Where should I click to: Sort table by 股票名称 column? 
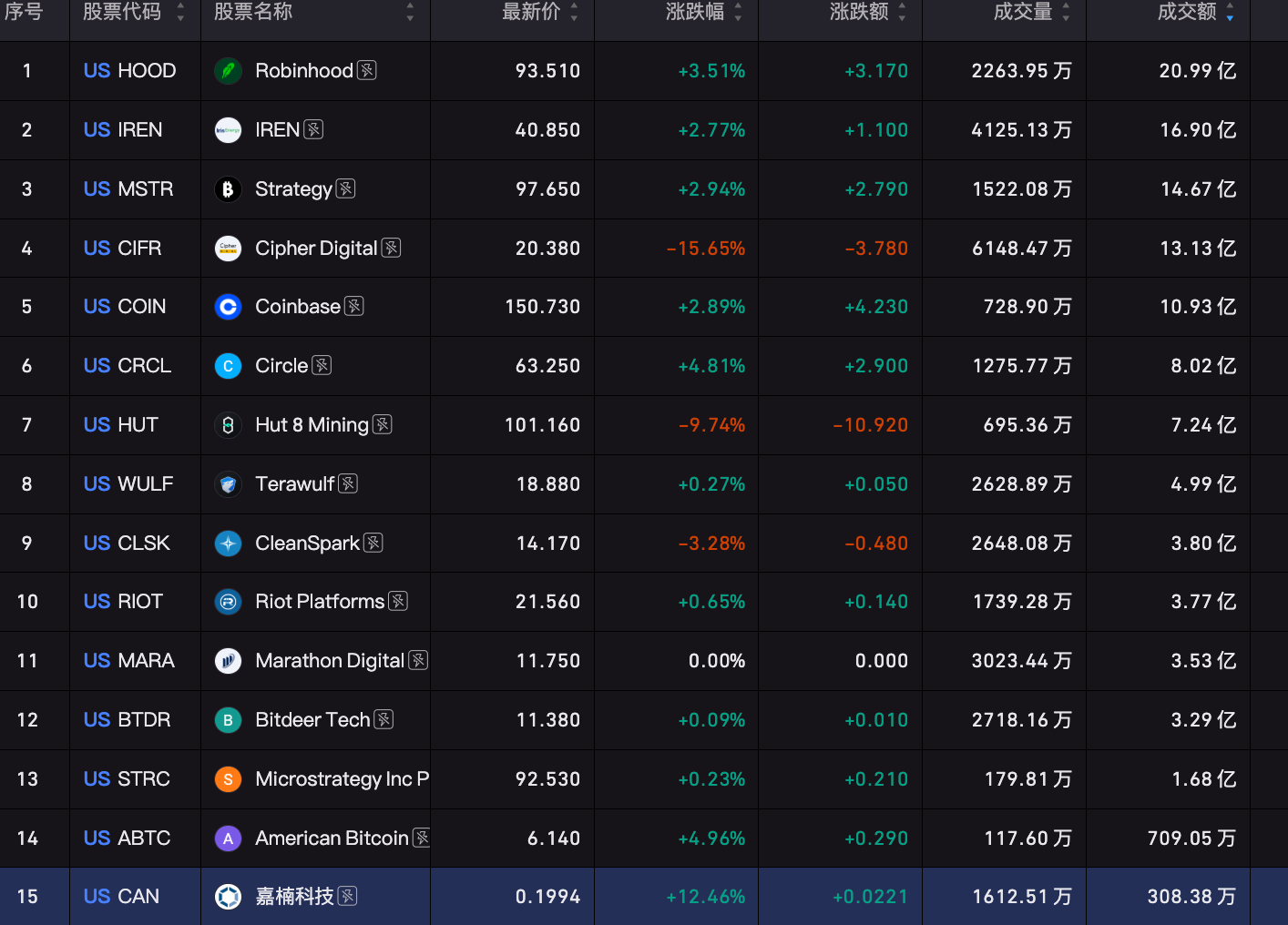(410, 12)
